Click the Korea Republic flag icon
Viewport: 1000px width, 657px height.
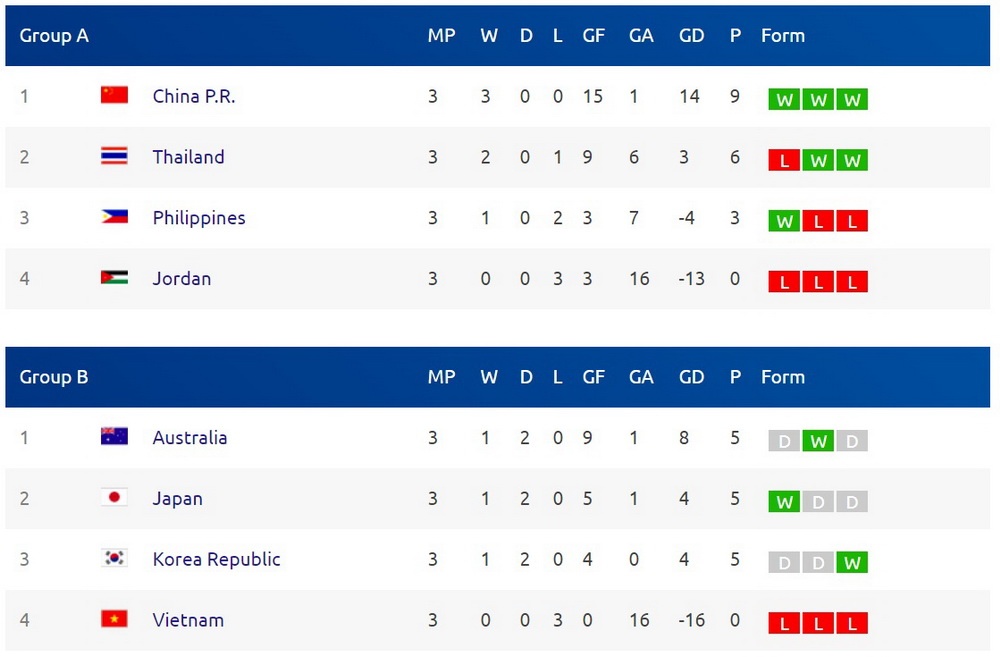tap(114, 559)
